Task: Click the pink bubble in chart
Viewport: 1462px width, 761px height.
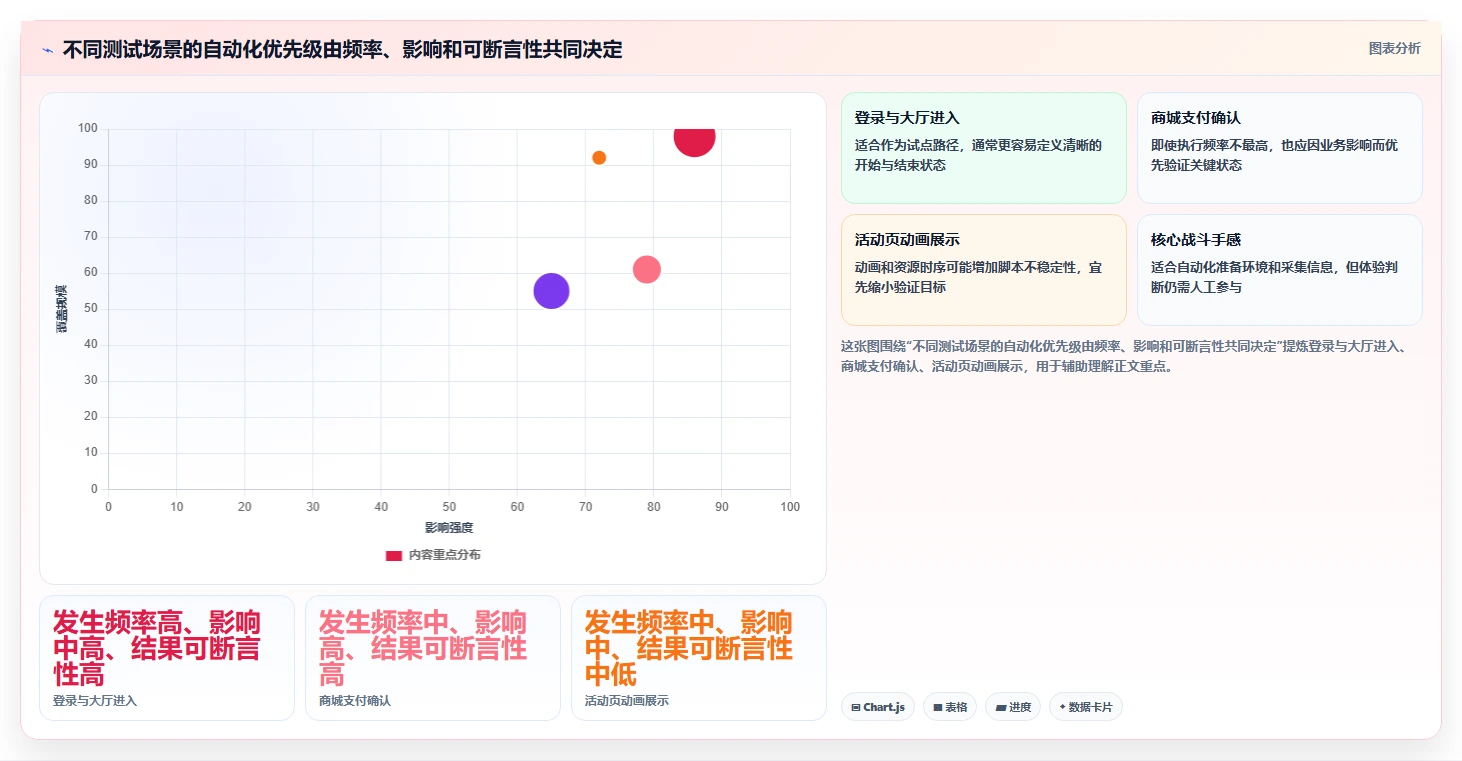Action: click(x=647, y=269)
